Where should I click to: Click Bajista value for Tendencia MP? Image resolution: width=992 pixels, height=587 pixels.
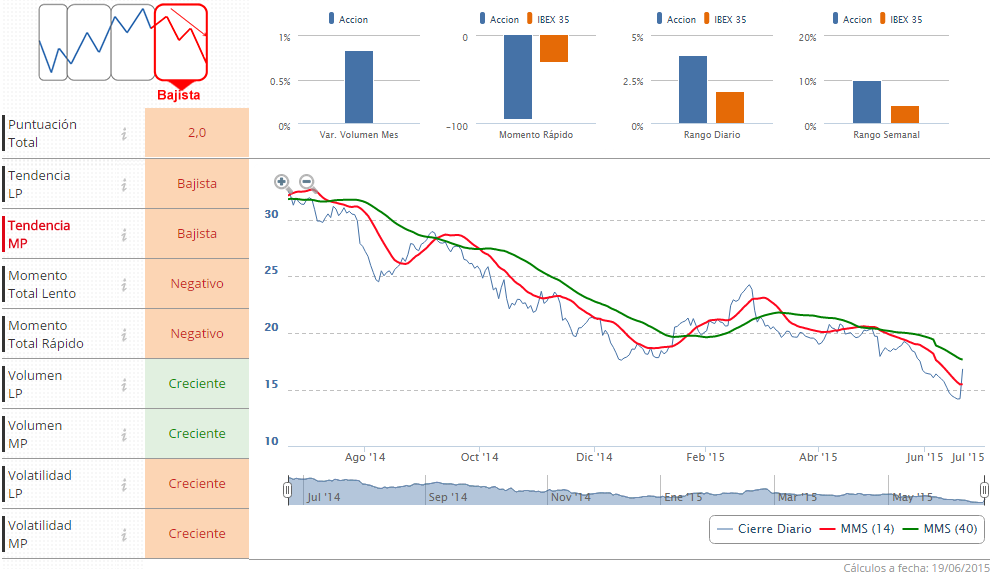(197, 233)
